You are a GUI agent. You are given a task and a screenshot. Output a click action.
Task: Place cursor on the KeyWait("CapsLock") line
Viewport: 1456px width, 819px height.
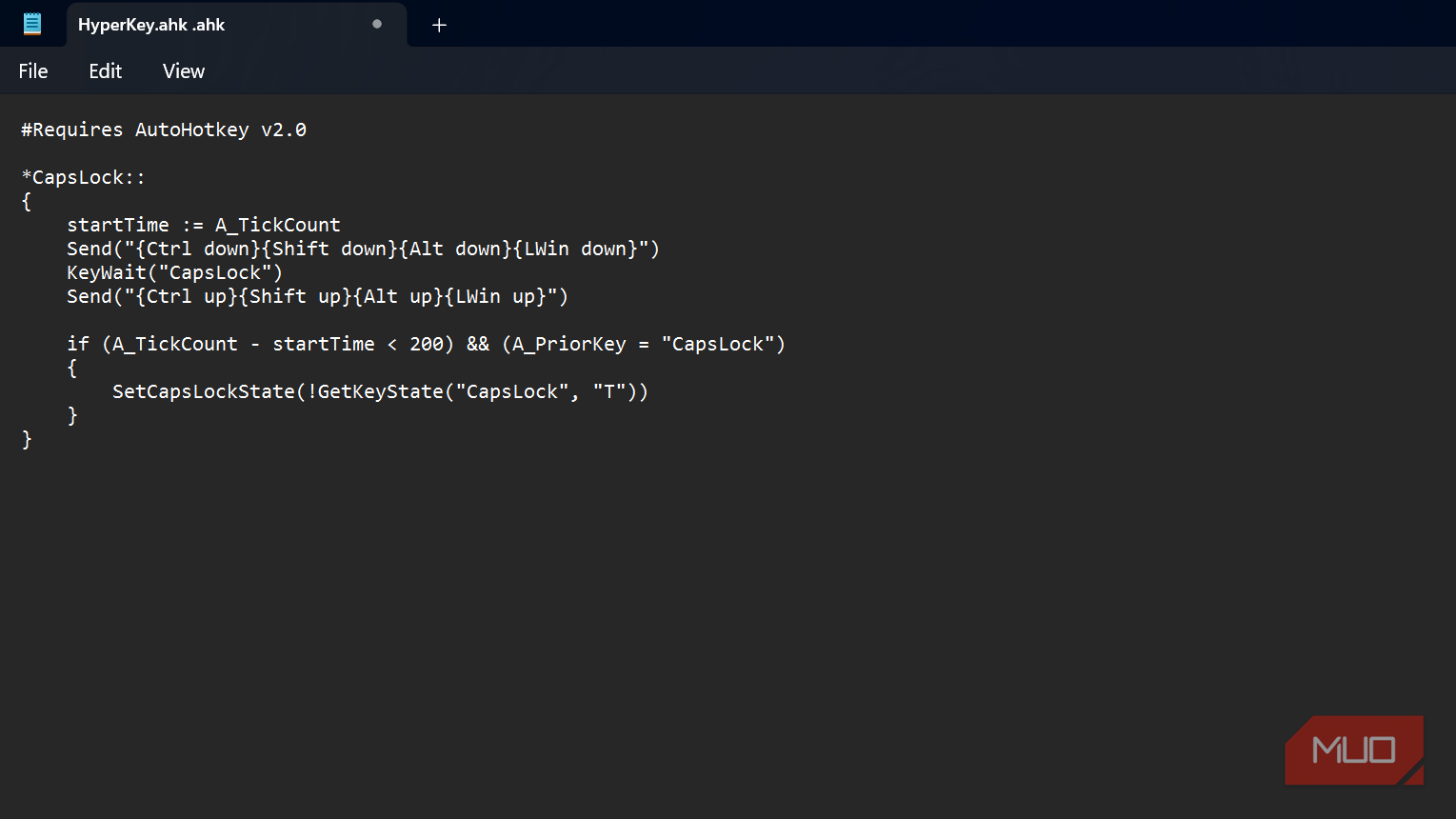pyautogui.click(x=174, y=272)
